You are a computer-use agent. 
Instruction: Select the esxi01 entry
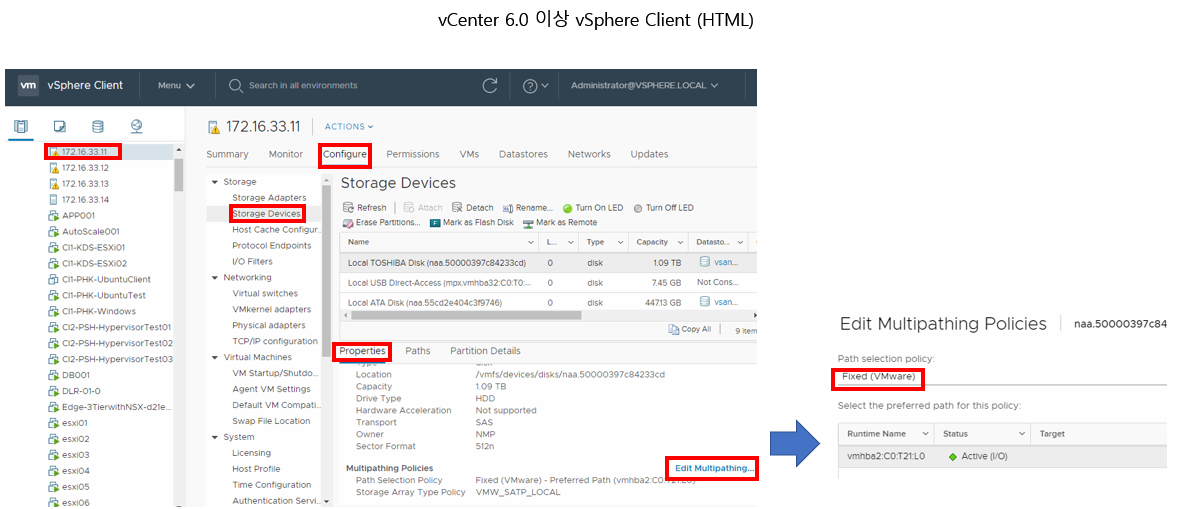(69, 423)
